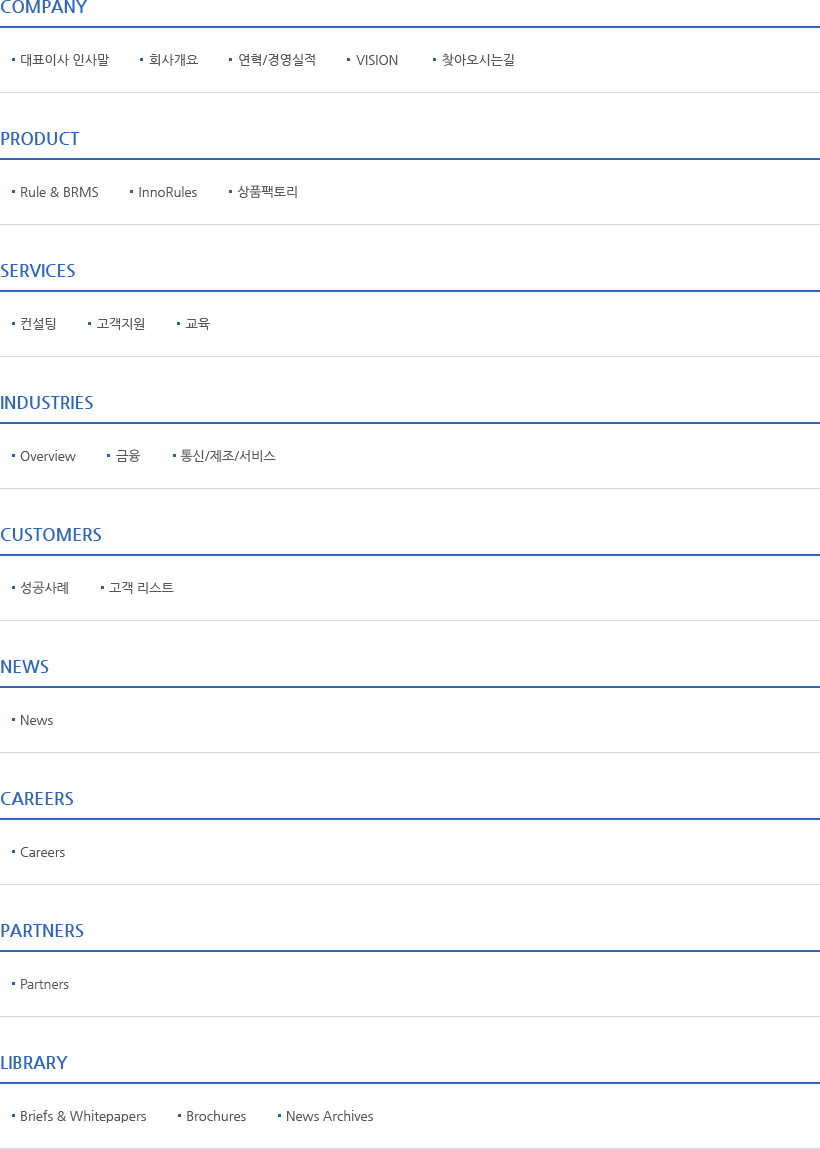Open the 교육 services link
This screenshot has width=820, height=1149.
[197, 324]
